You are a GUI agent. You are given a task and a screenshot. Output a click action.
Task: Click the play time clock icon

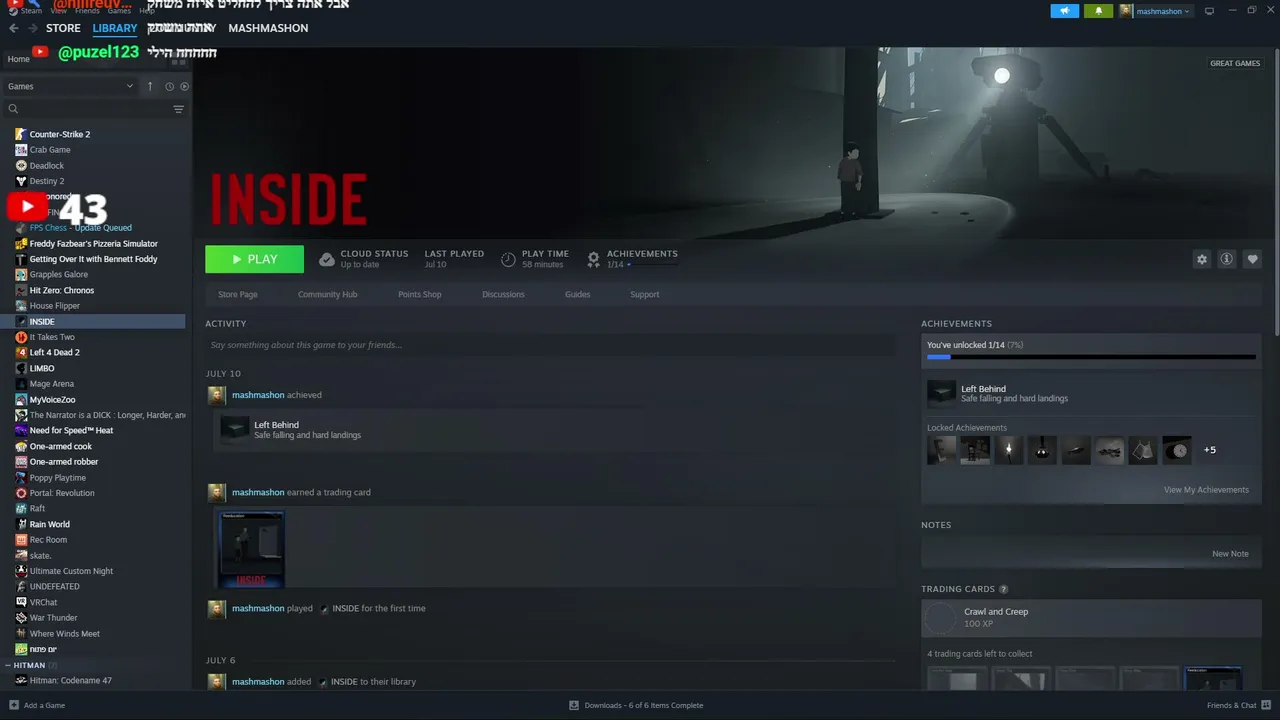508,259
